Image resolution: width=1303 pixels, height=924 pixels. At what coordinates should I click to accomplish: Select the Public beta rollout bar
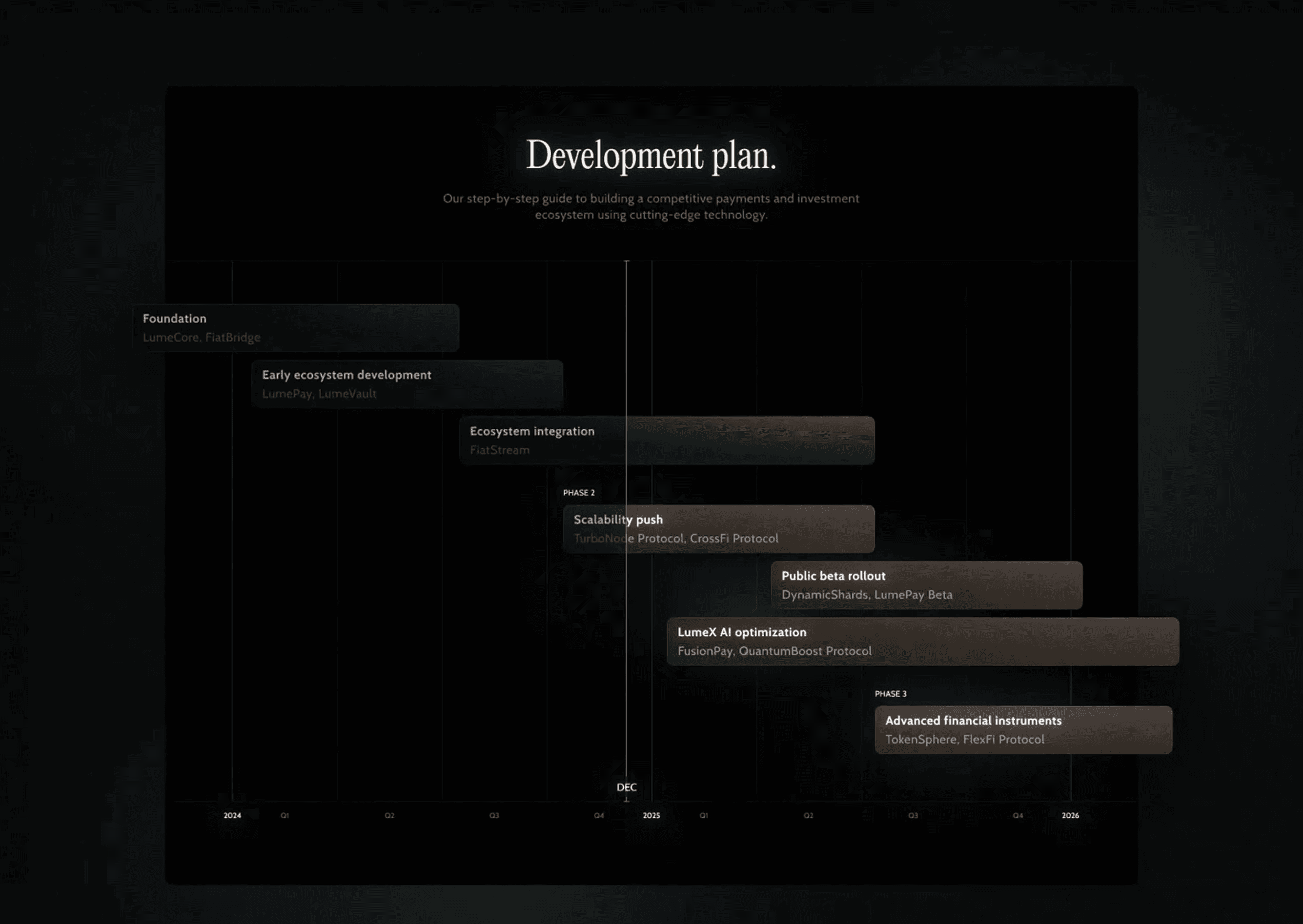926,585
